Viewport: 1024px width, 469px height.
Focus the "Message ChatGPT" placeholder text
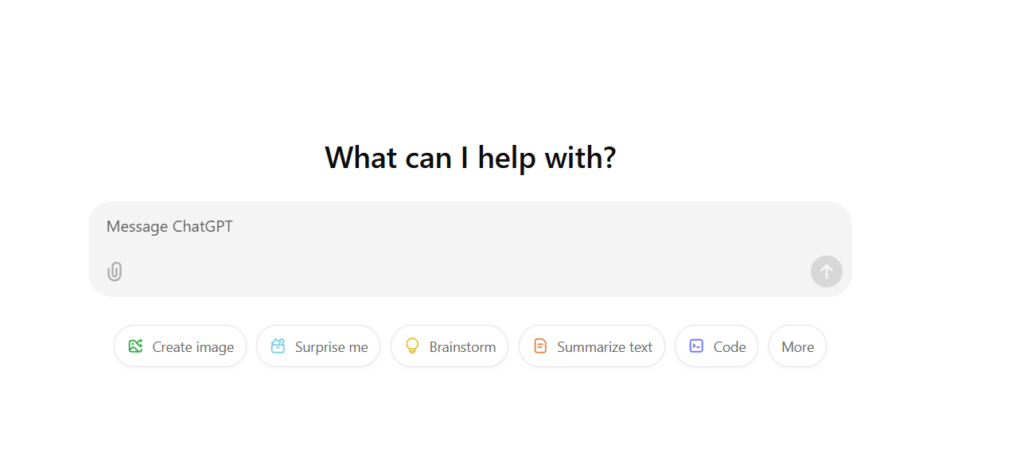pyautogui.click(x=169, y=226)
